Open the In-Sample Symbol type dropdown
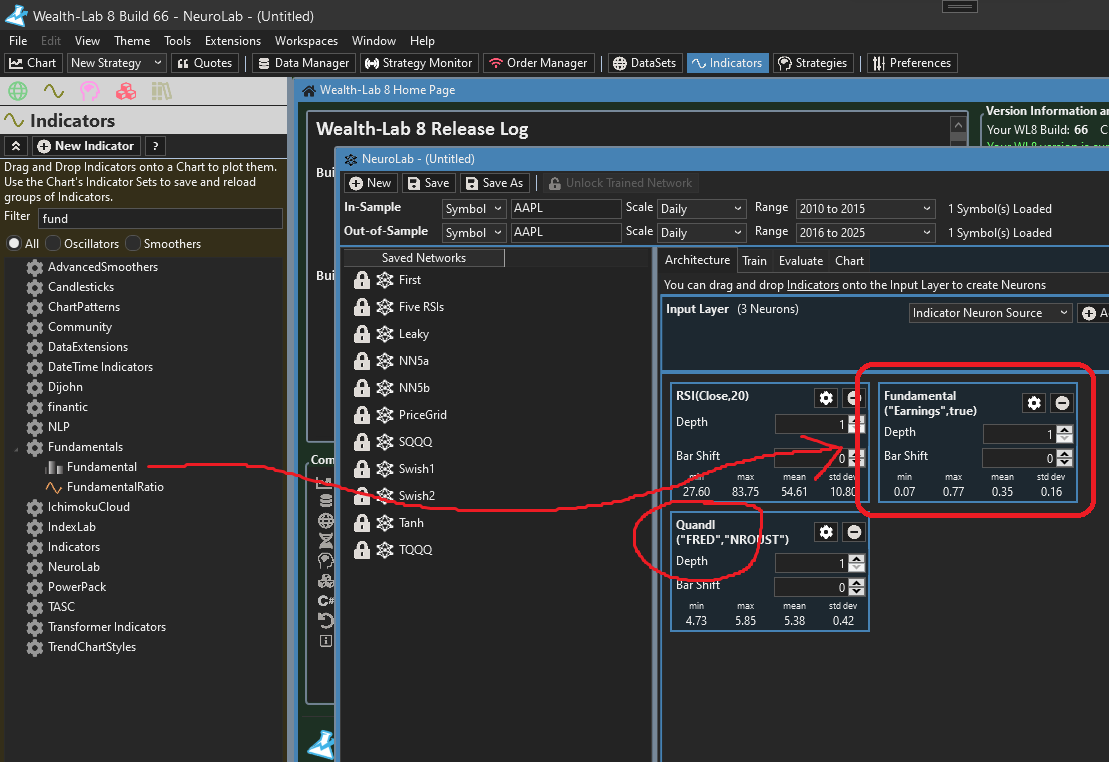Image resolution: width=1109 pixels, height=762 pixels. point(473,209)
